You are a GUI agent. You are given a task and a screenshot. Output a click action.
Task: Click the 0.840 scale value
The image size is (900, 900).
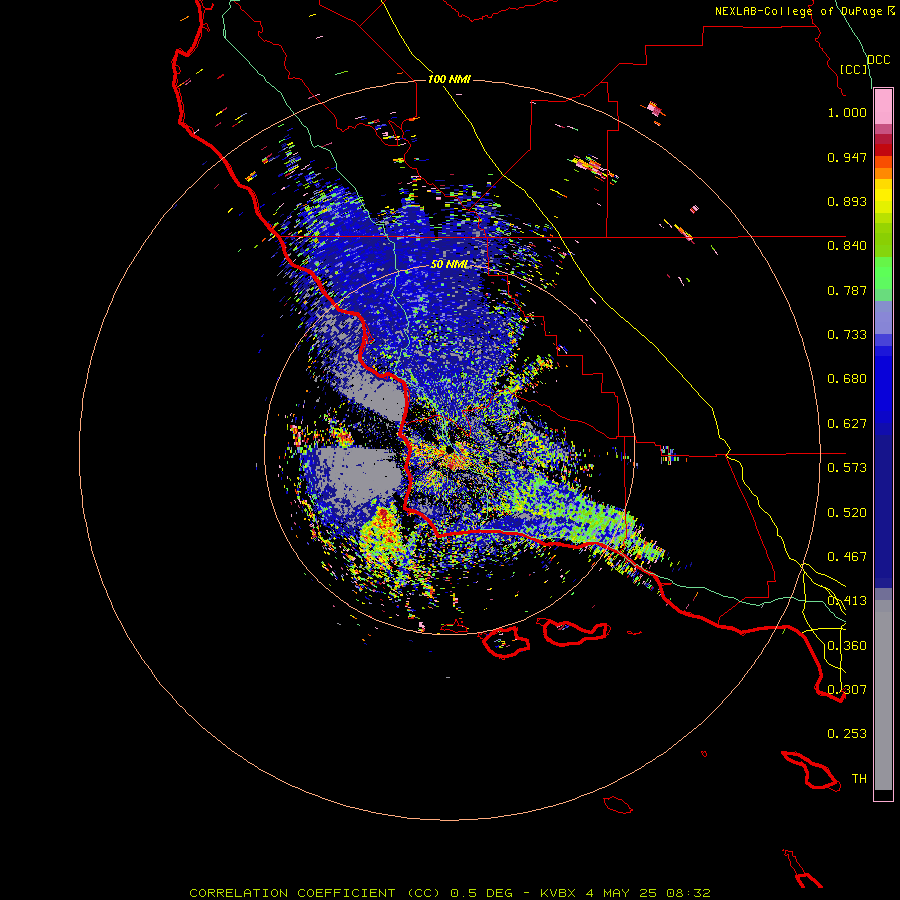(847, 246)
